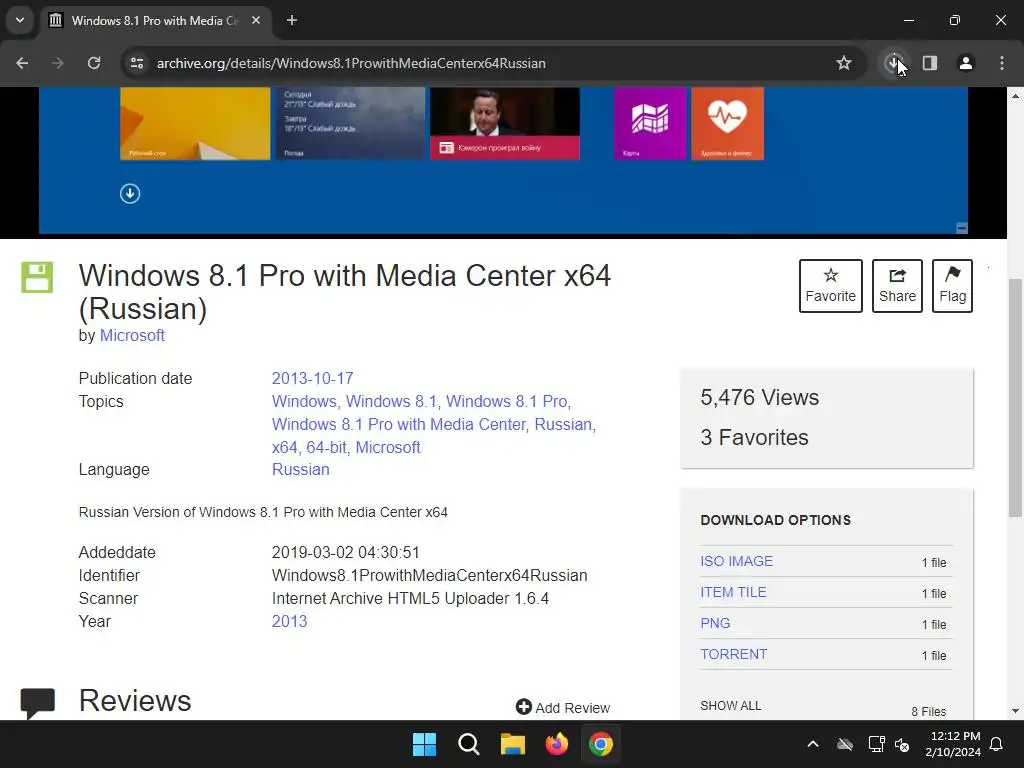
Task: Open taskbar Search
Action: point(469,744)
